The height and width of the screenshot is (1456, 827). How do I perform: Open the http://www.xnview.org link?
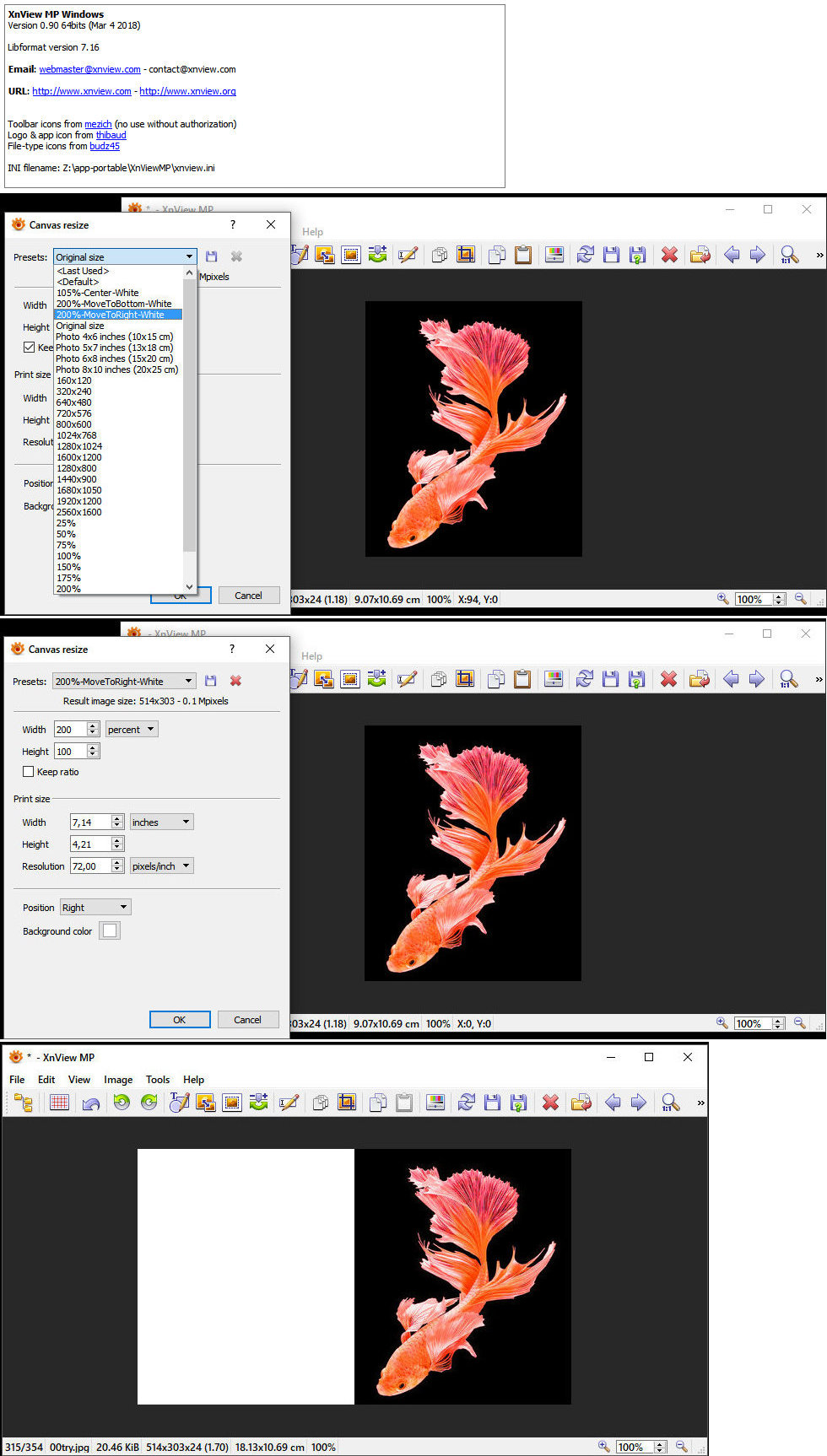tap(187, 91)
